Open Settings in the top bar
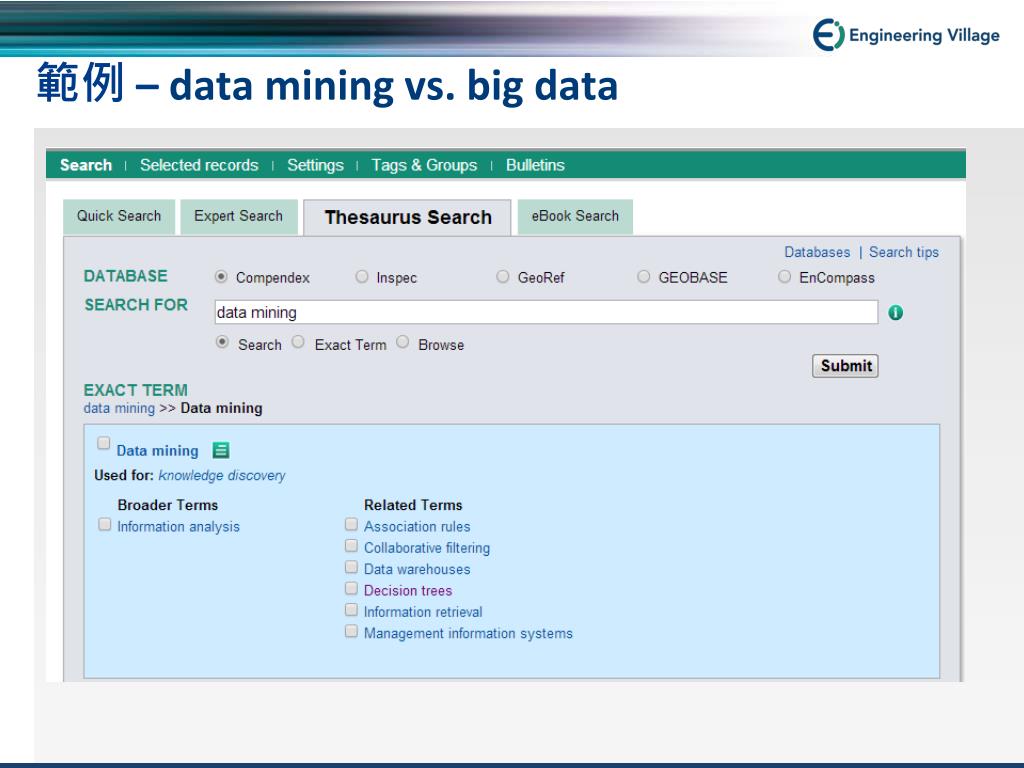1024x768 pixels. (x=315, y=165)
